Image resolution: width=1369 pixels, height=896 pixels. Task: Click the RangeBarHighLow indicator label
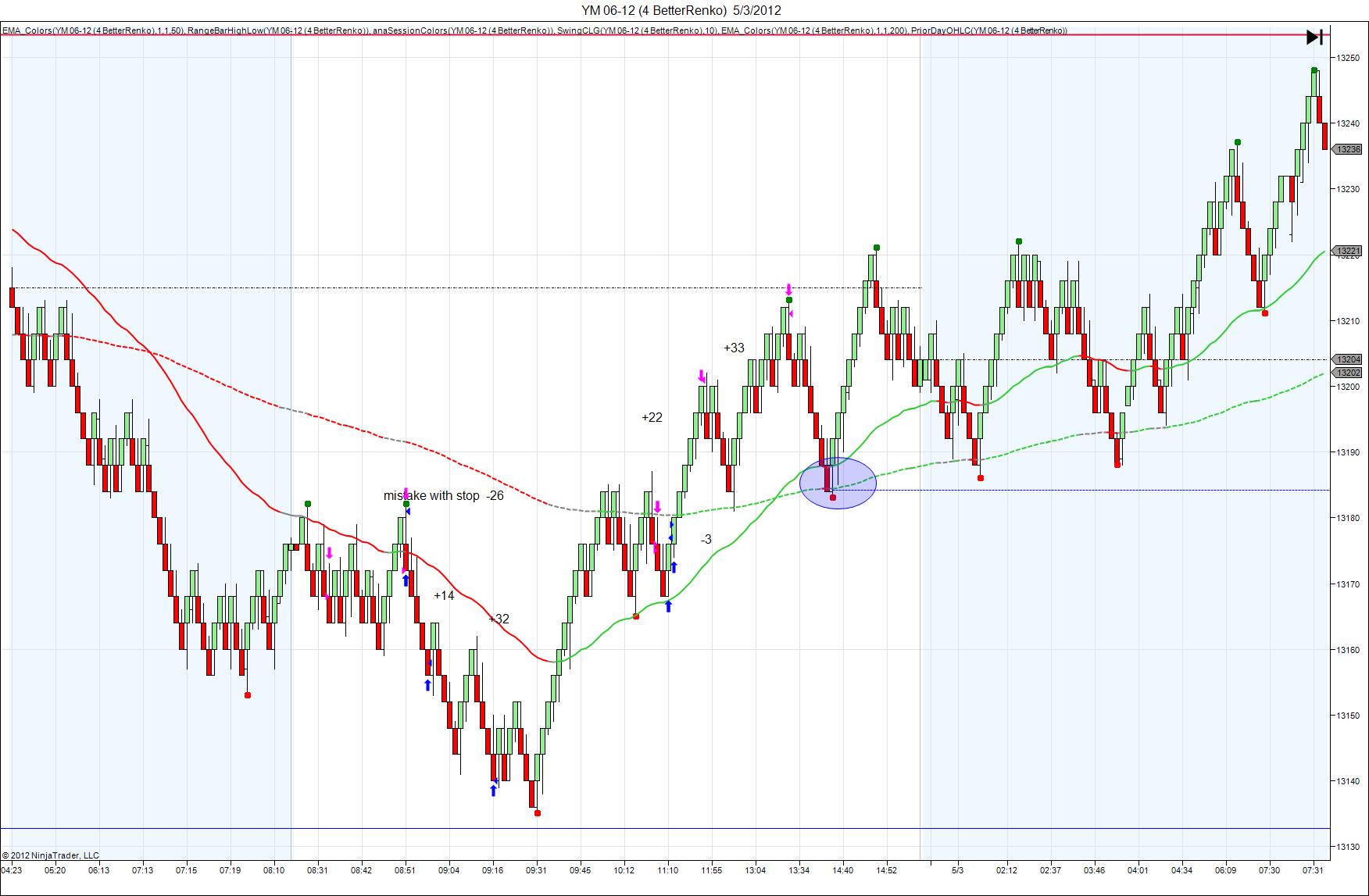tap(278, 30)
